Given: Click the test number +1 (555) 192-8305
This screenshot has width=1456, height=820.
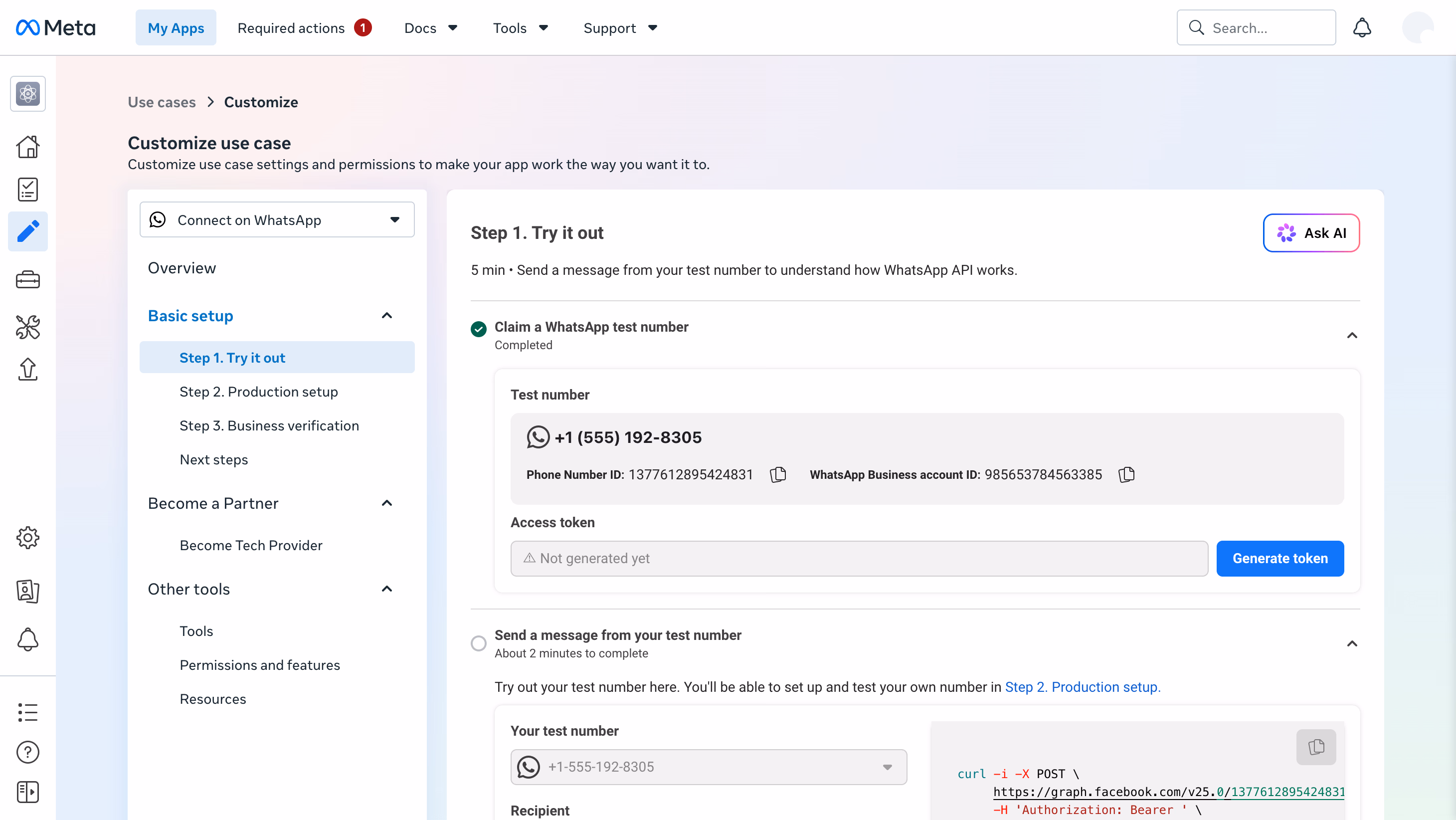Looking at the screenshot, I should click(628, 437).
